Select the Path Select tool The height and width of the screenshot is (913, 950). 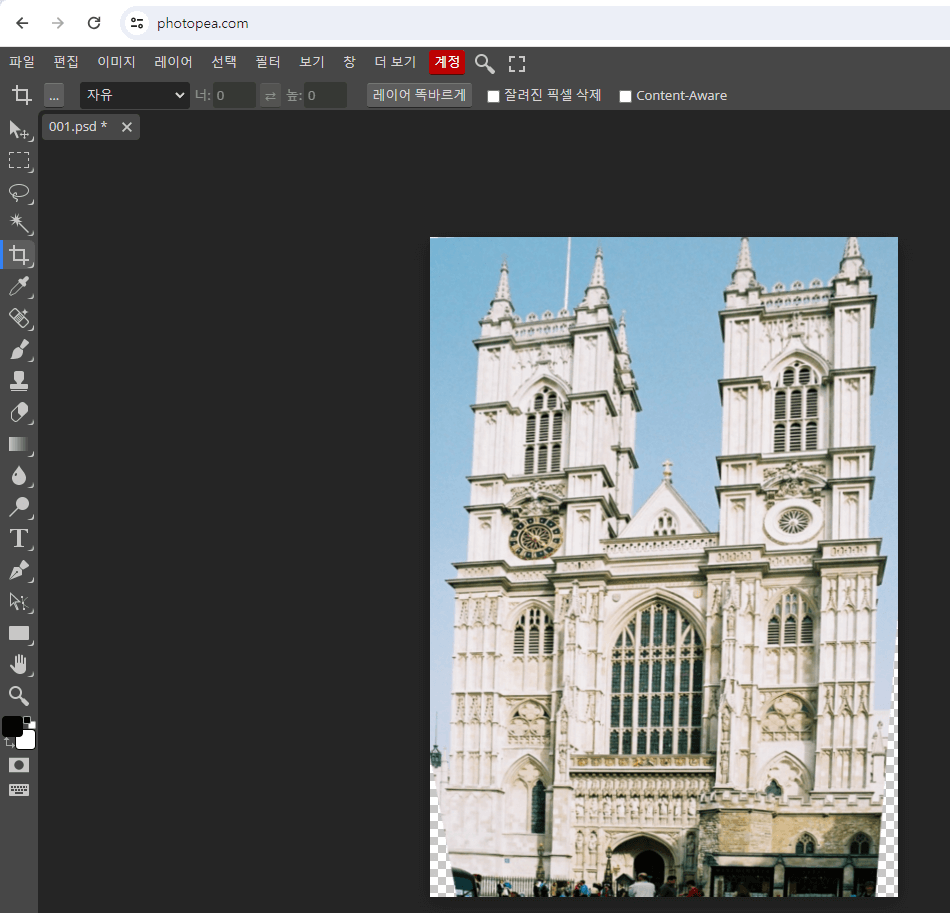[x=19, y=602]
